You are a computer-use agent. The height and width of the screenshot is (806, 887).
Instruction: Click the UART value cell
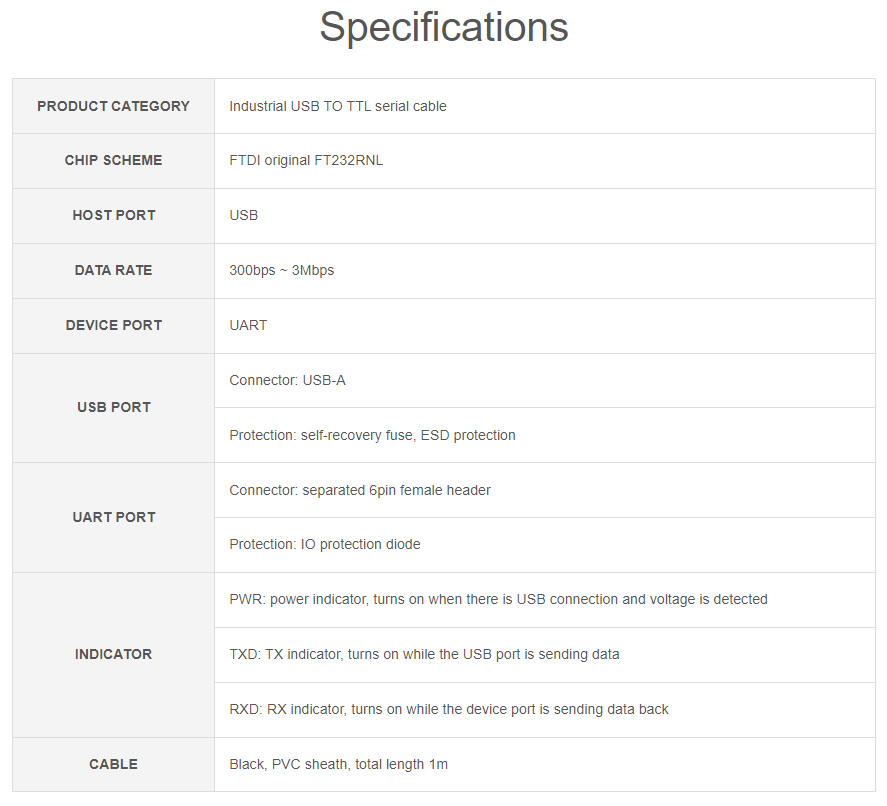(248, 325)
